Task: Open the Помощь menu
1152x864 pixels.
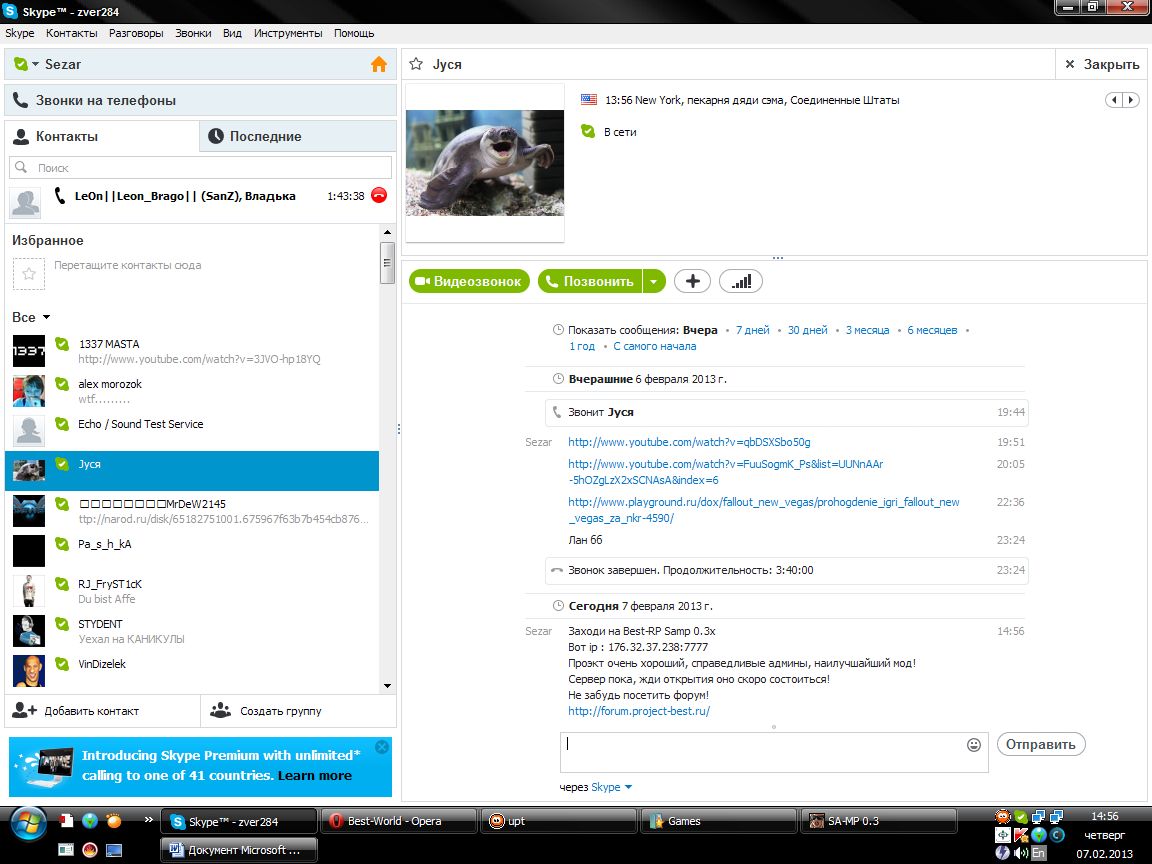Action: pyautogui.click(x=353, y=33)
